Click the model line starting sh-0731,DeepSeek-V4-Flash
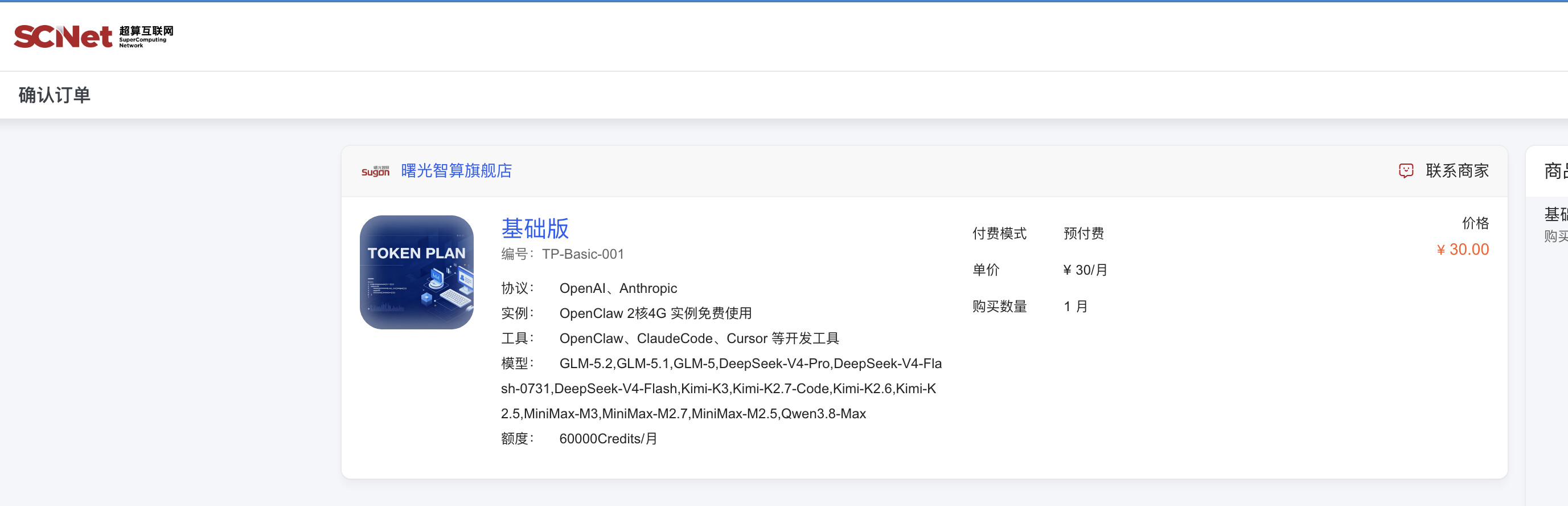The image size is (1568, 506). tap(719, 389)
